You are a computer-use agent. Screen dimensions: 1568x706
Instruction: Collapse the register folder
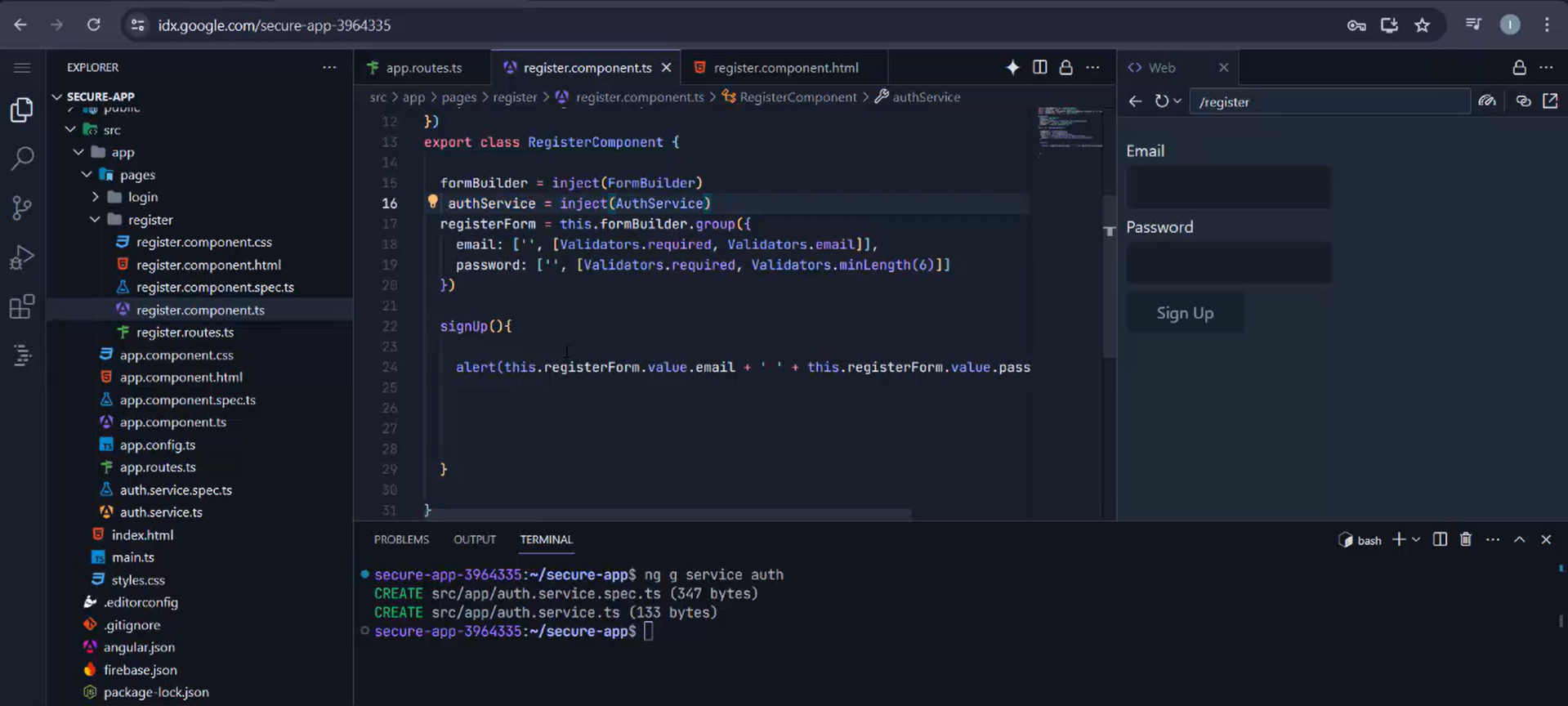pyautogui.click(x=150, y=220)
